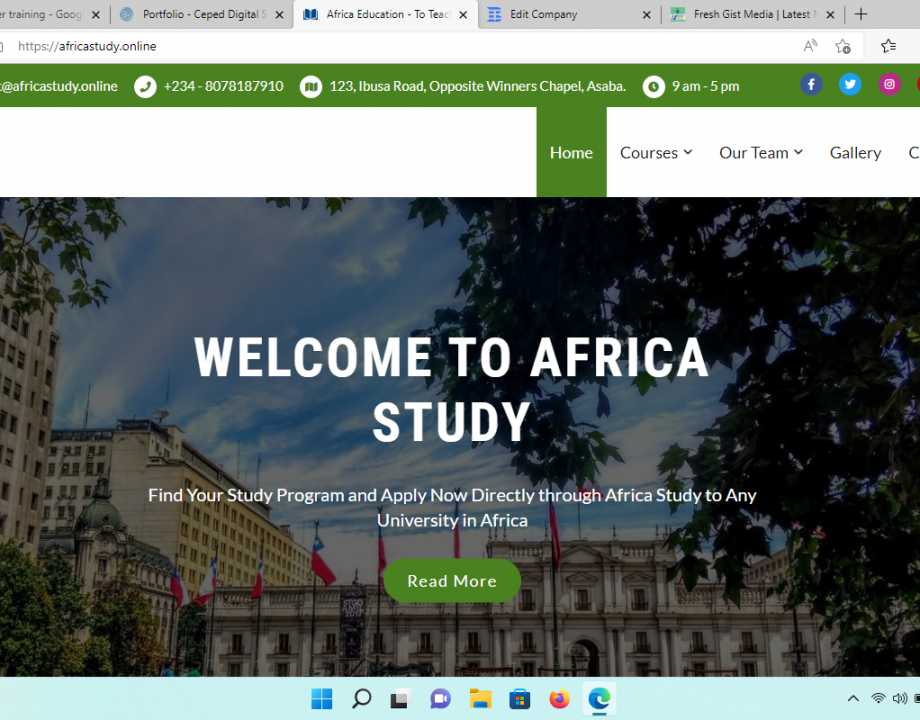
Task: Click the phone icon beside the contact number
Action: coord(145,87)
